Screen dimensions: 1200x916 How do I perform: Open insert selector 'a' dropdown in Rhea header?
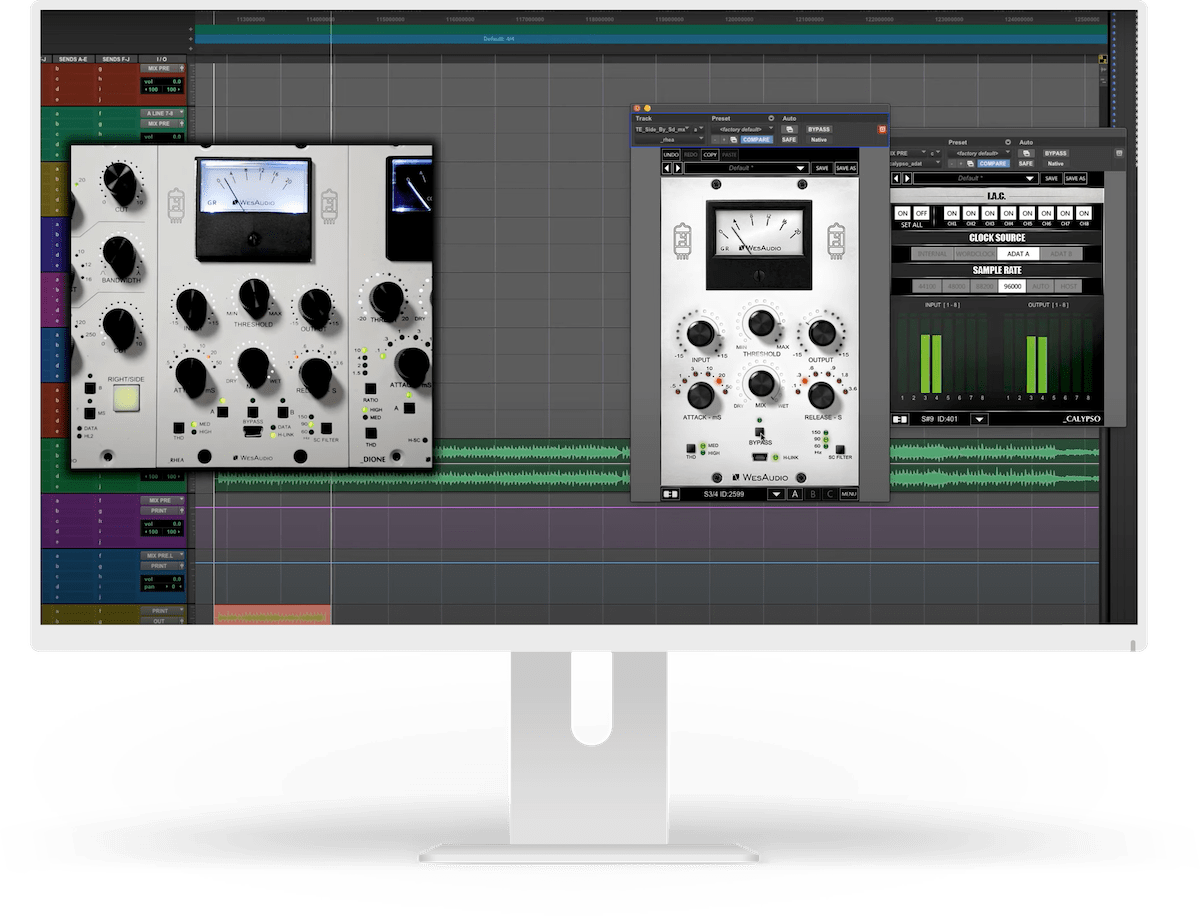(698, 129)
